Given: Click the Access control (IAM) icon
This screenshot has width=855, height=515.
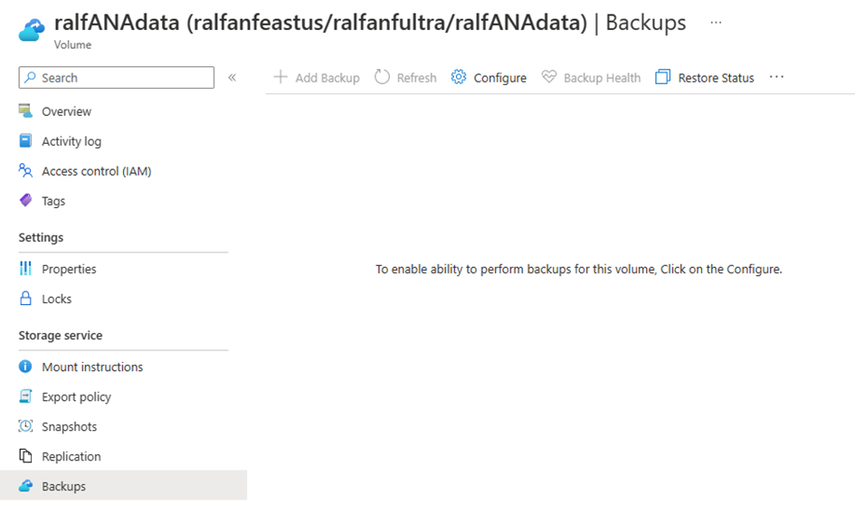Looking at the screenshot, I should (26, 171).
